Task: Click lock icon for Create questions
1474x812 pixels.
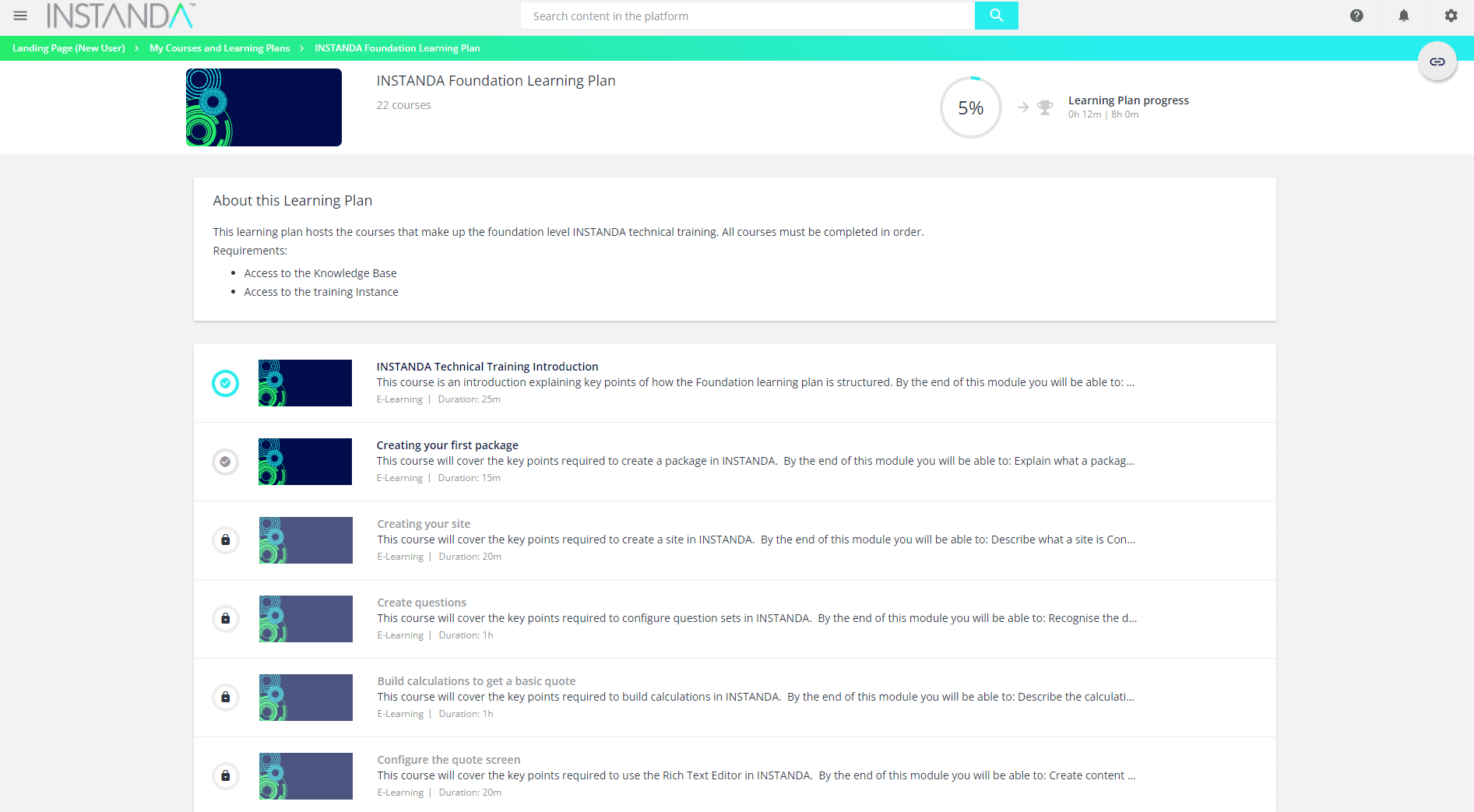Action: (x=226, y=619)
